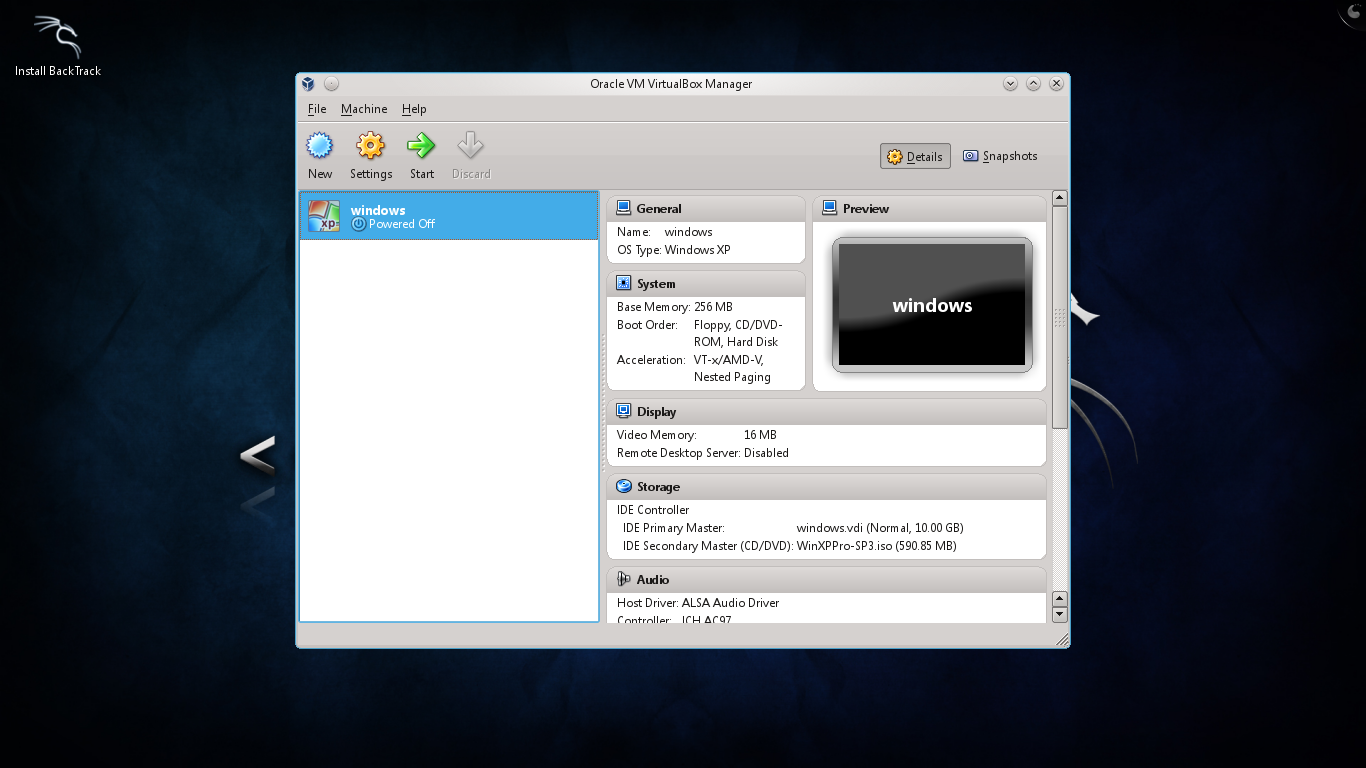Switch to the Snapshots view

tap(1000, 156)
